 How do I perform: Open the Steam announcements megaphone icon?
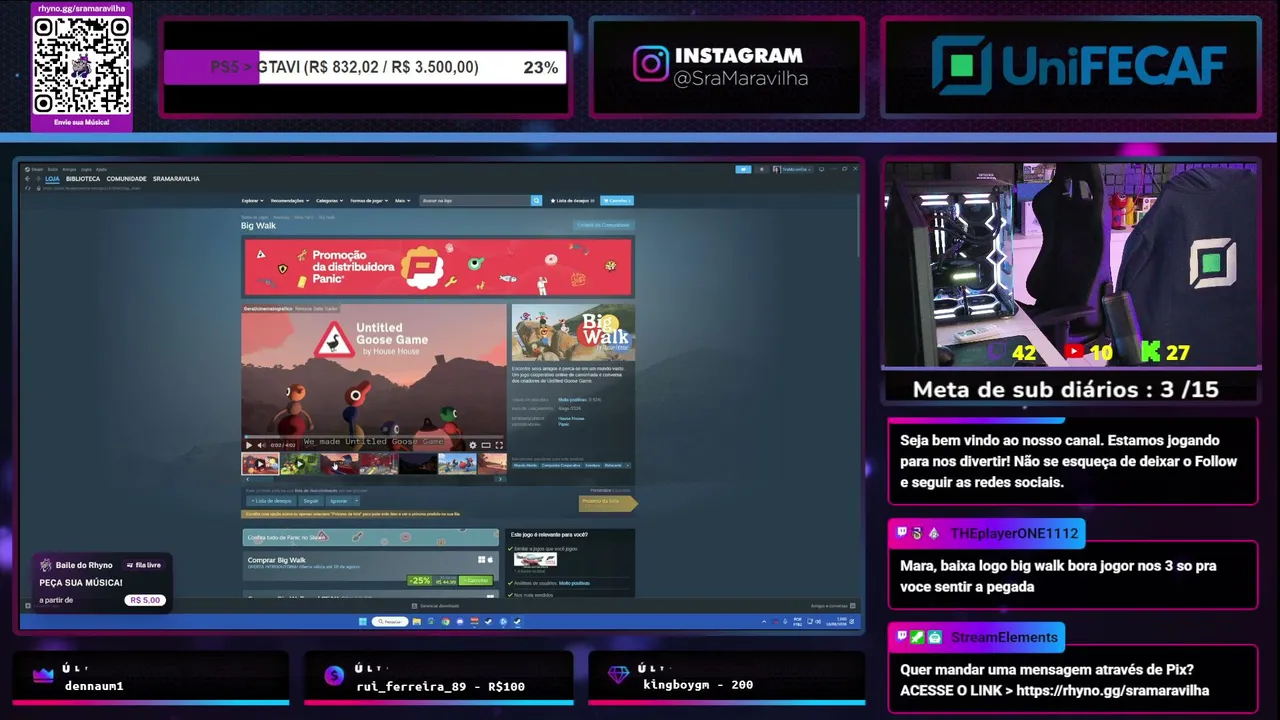pos(743,169)
